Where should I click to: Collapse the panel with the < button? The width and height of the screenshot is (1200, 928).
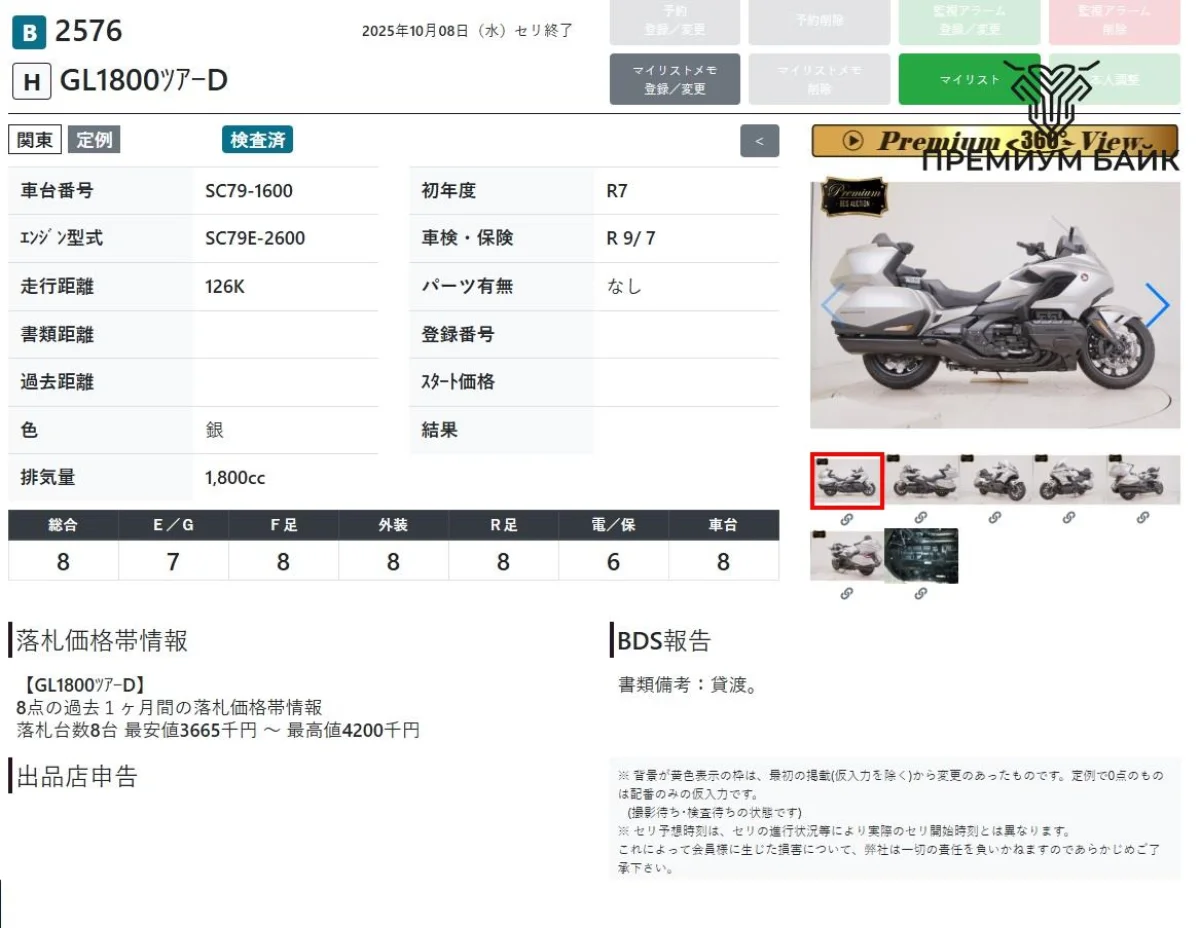[759, 141]
